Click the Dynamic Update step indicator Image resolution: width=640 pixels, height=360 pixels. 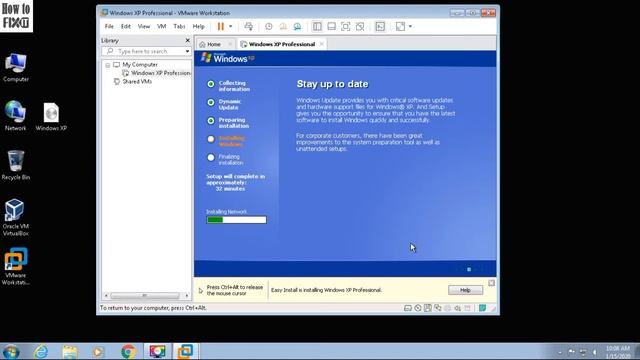(x=211, y=102)
